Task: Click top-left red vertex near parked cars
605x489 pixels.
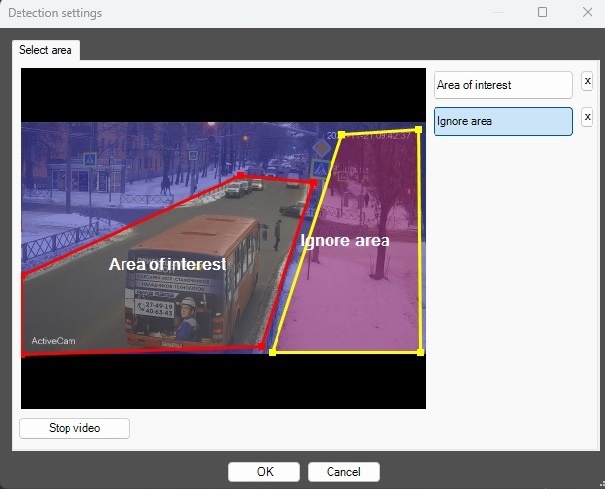Action: point(241,175)
